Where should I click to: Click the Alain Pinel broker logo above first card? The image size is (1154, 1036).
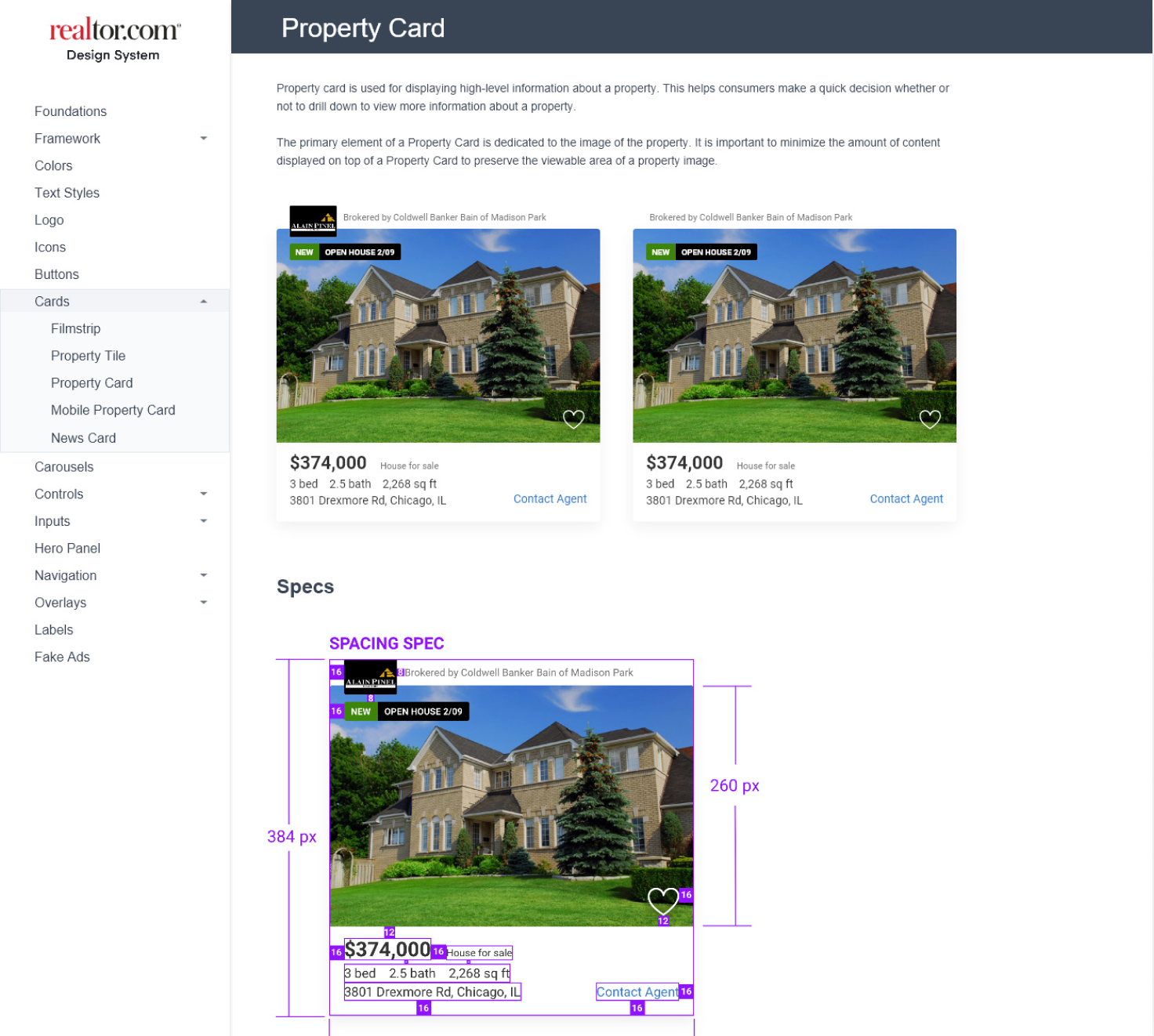(x=313, y=220)
